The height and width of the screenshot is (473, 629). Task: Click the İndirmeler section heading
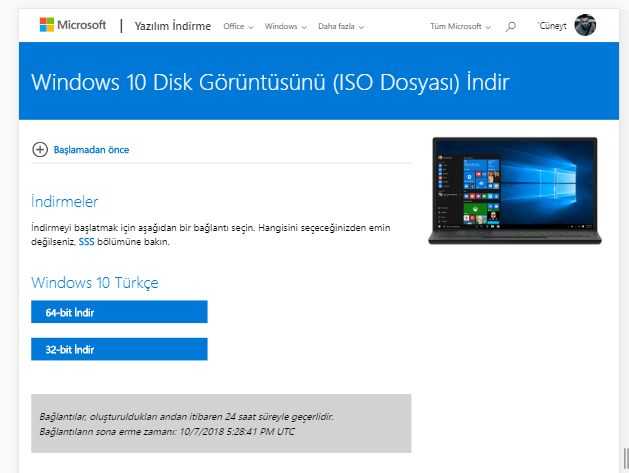65,202
